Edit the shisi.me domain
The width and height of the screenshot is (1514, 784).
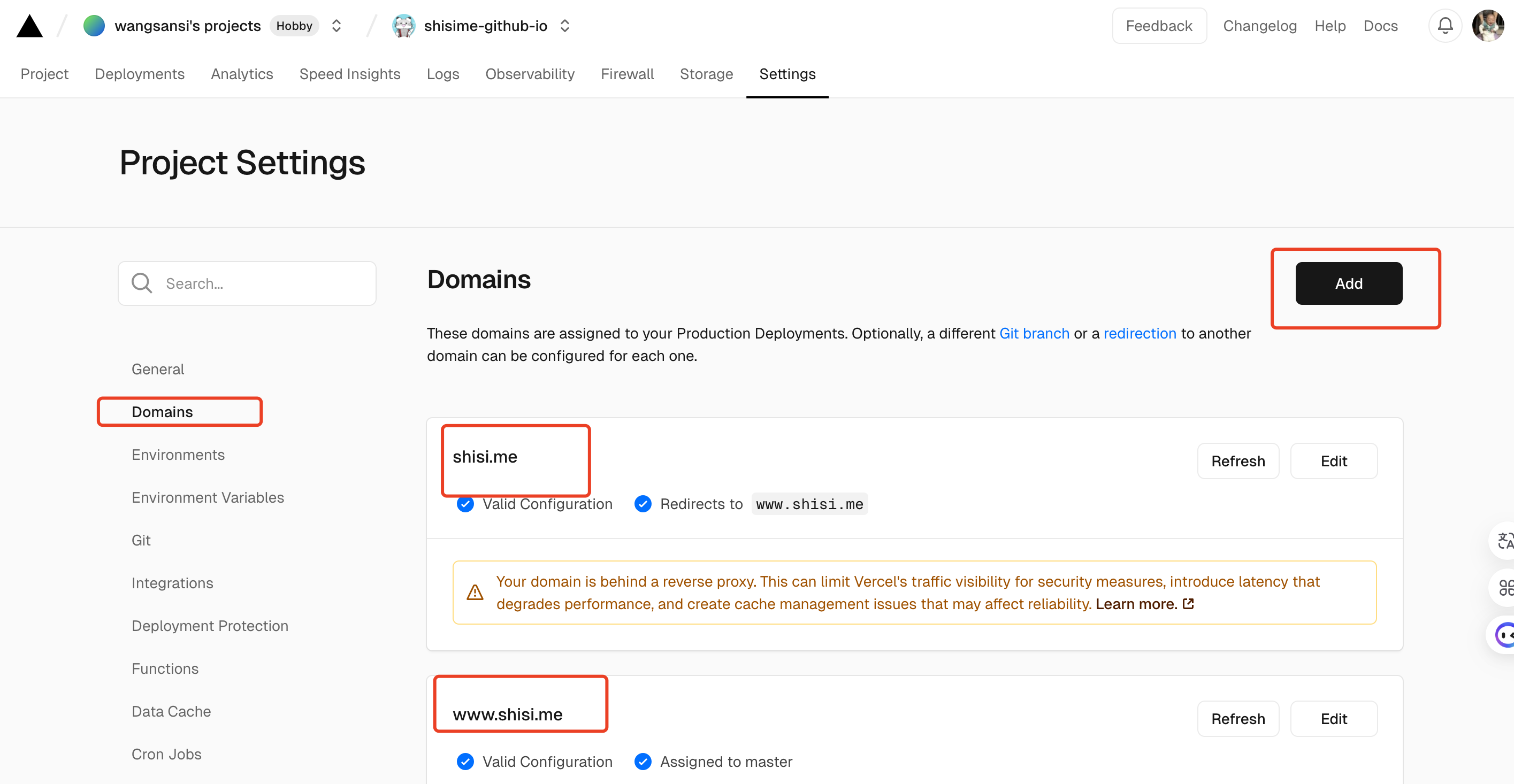coord(1334,461)
